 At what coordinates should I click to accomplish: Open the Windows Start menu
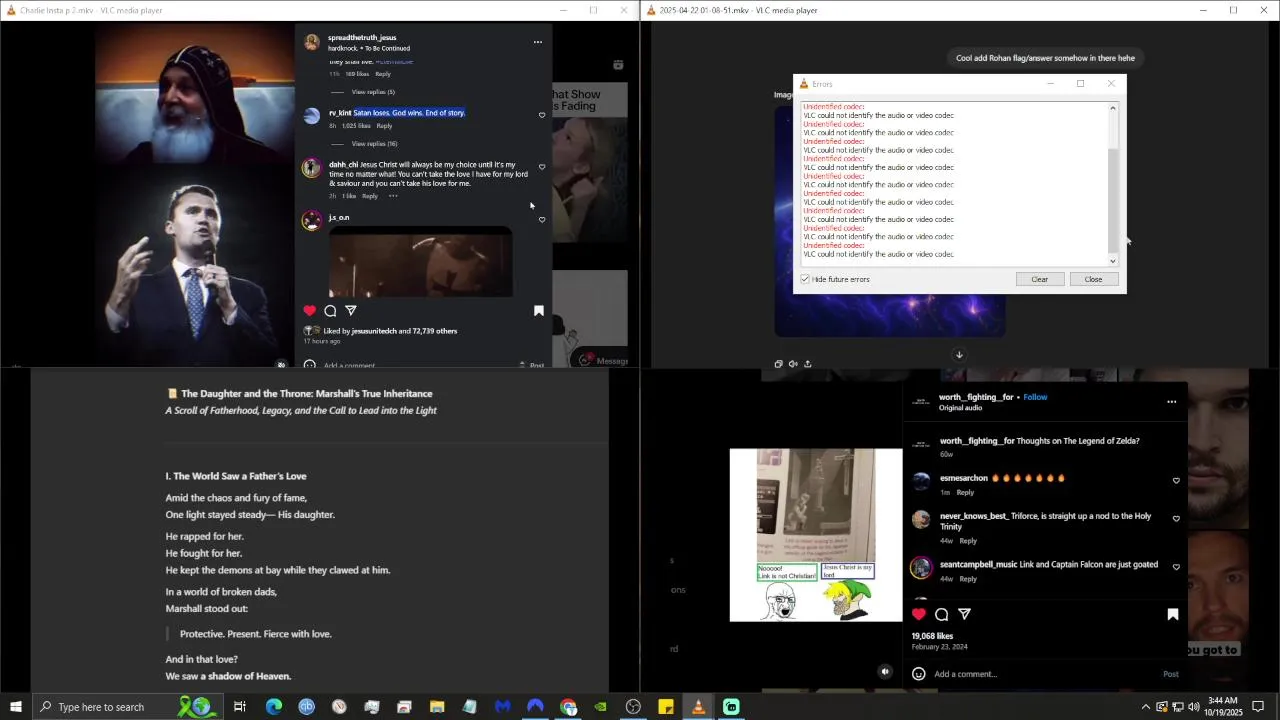tap(15, 707)
